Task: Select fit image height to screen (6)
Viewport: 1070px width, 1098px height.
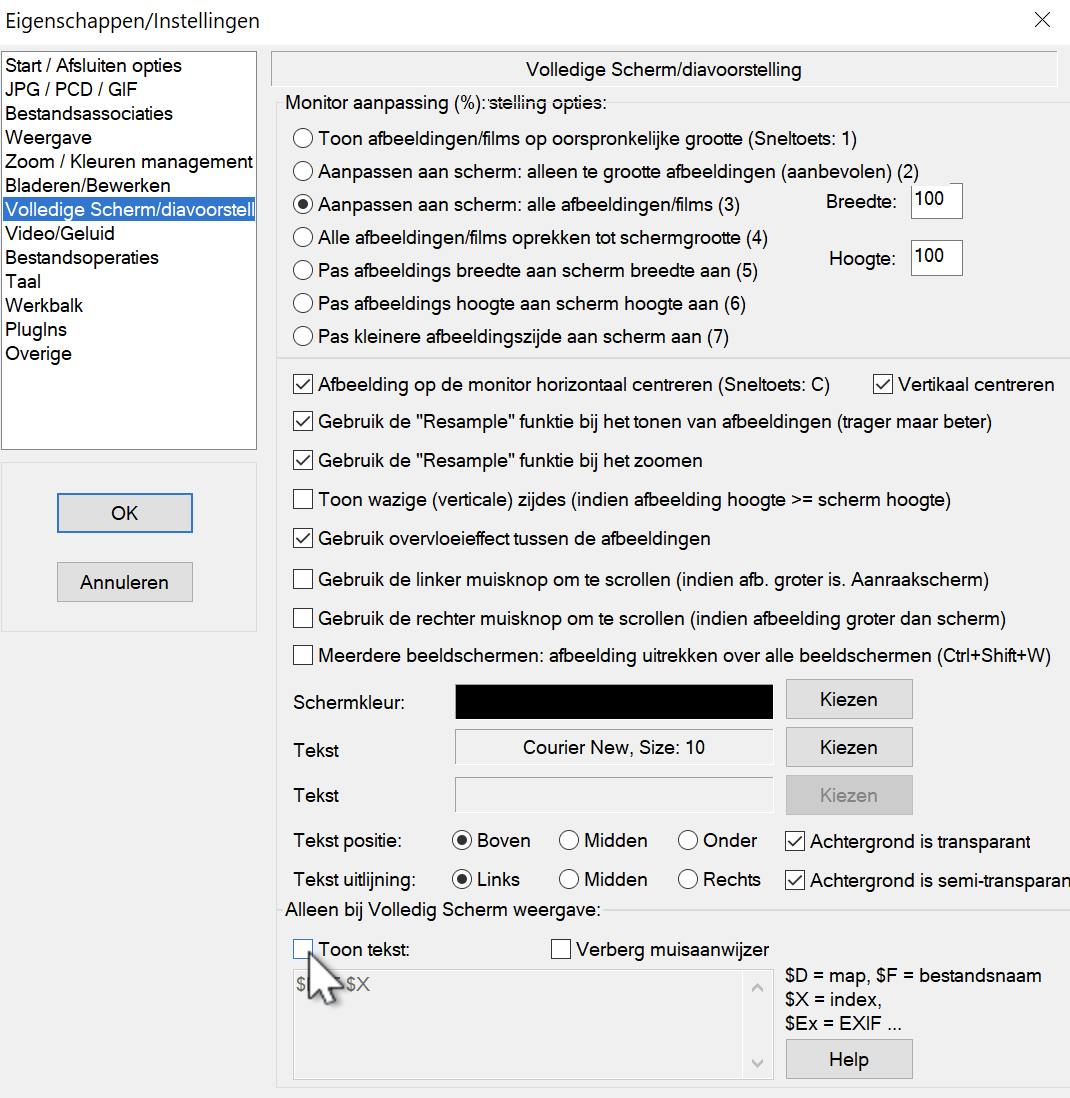Action: (303, 303)
